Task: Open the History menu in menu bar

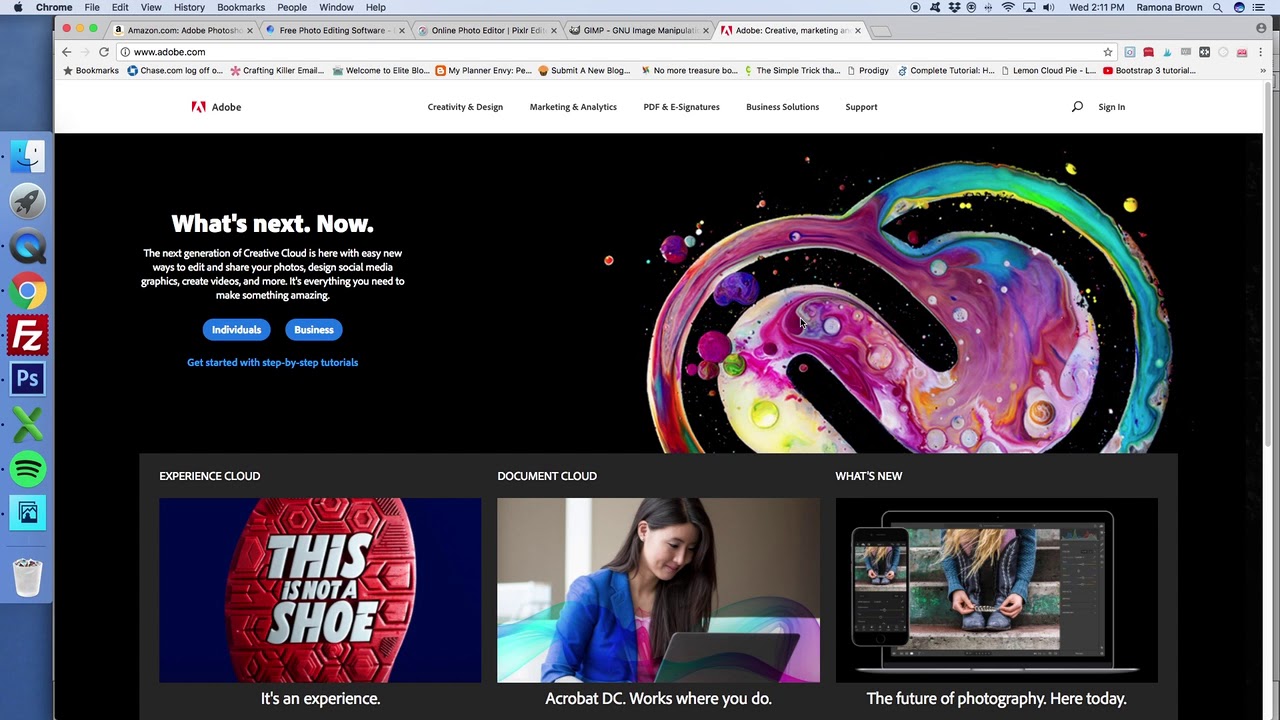Action: tap(189, 7)
